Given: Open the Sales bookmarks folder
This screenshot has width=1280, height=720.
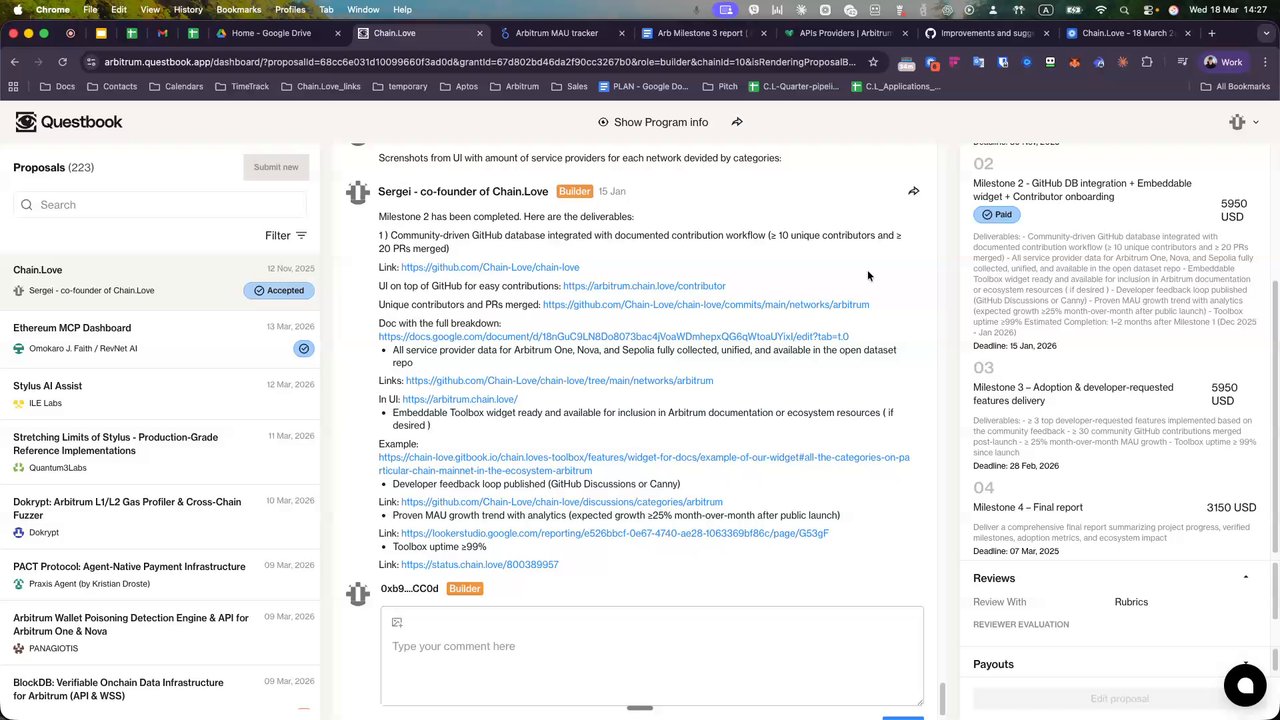Looking at the screenshot, I should 569,87.
